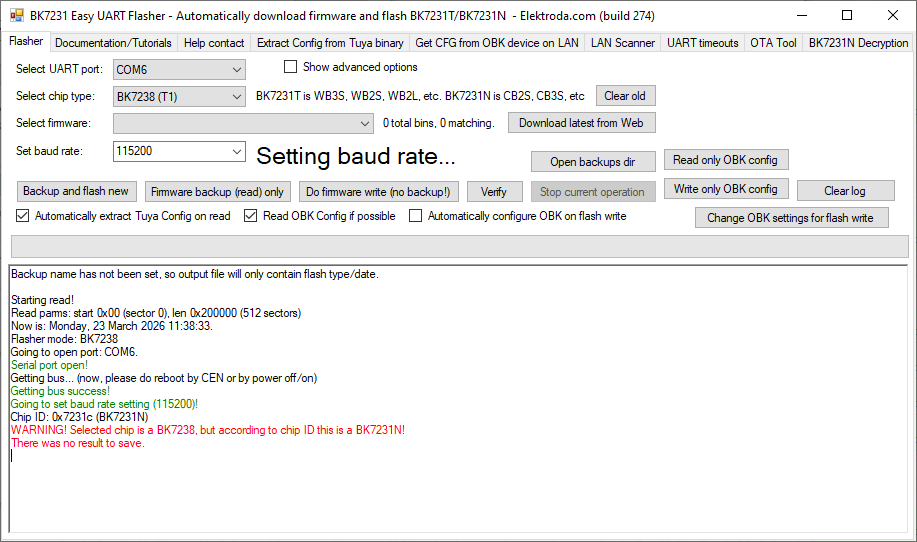917x542 pixels.
Task: Click Stop current operation button
Action: point(592,192)
